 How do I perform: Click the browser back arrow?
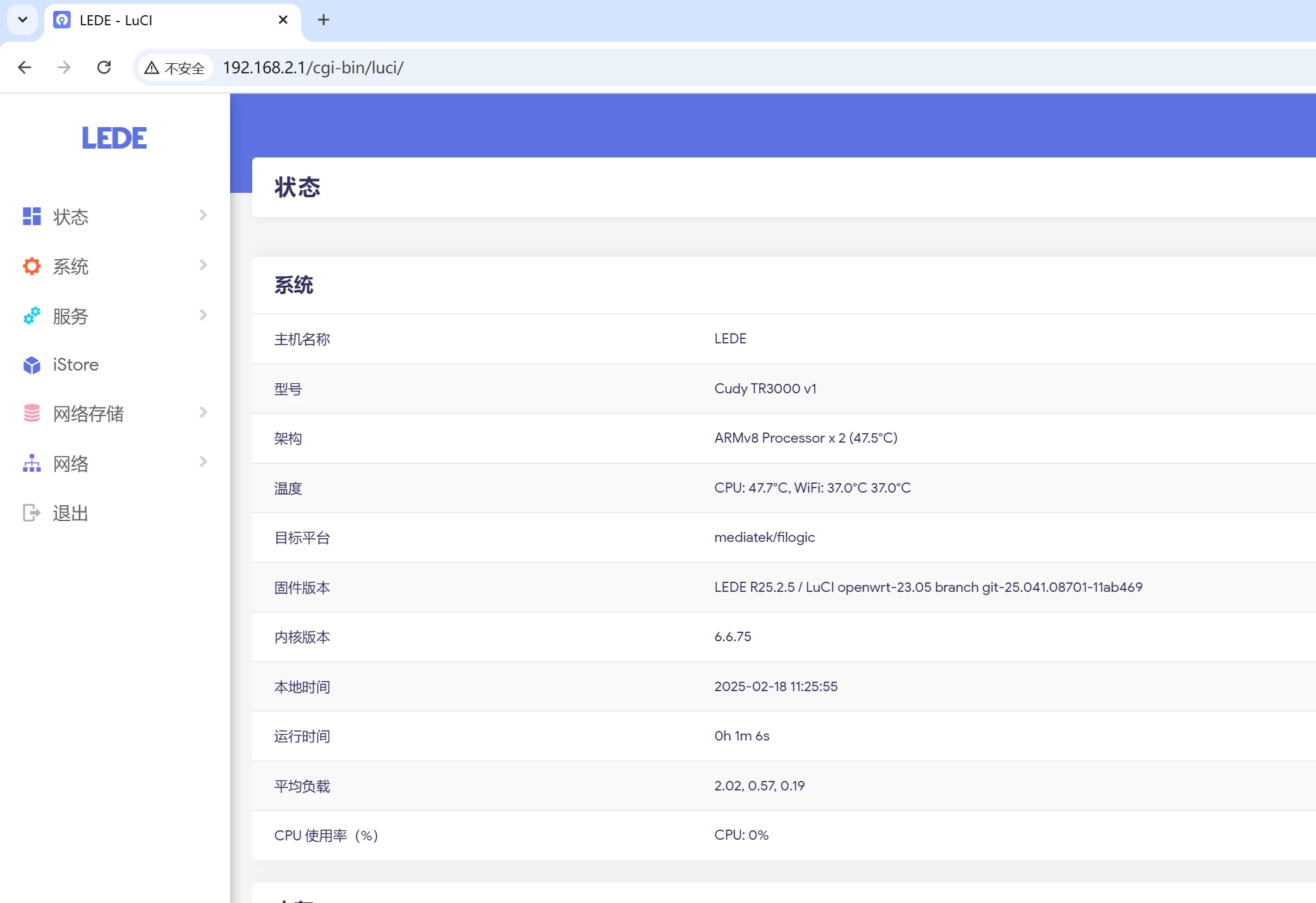(25, 67)
